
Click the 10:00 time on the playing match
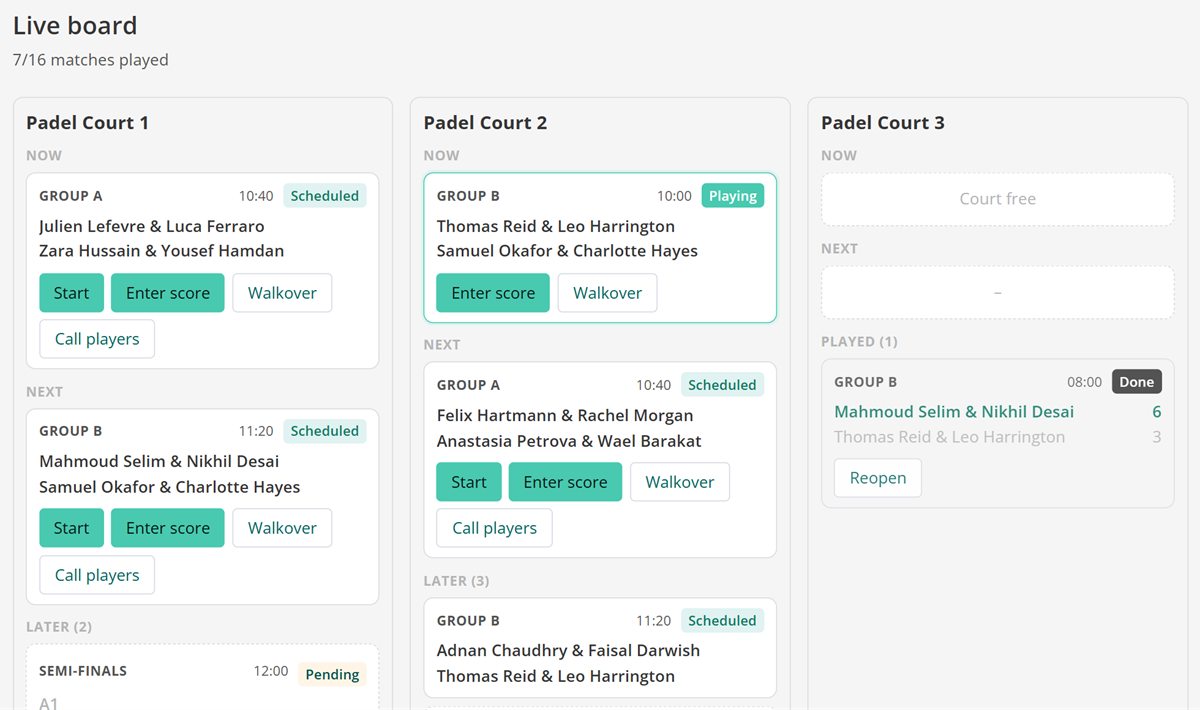tap(674, 196)
